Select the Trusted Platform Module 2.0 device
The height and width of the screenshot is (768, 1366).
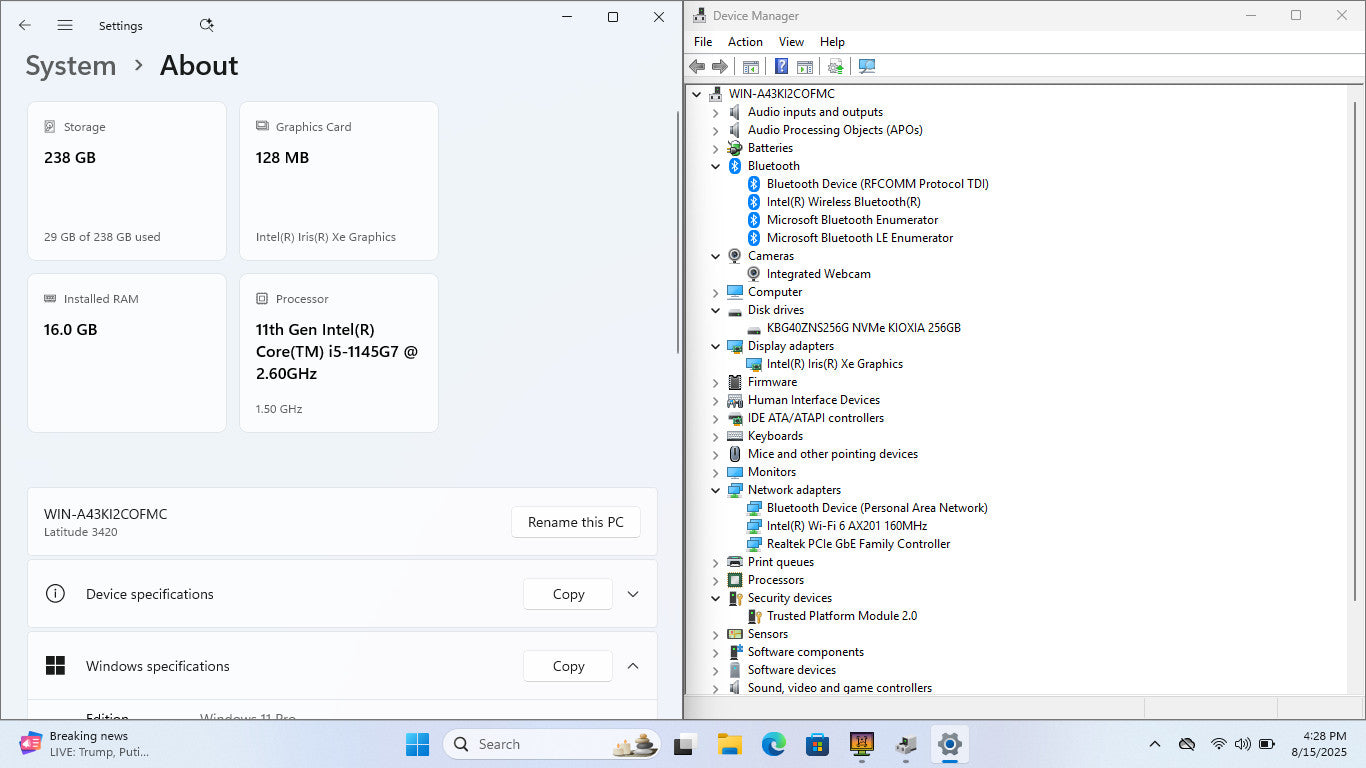point(841,616)
